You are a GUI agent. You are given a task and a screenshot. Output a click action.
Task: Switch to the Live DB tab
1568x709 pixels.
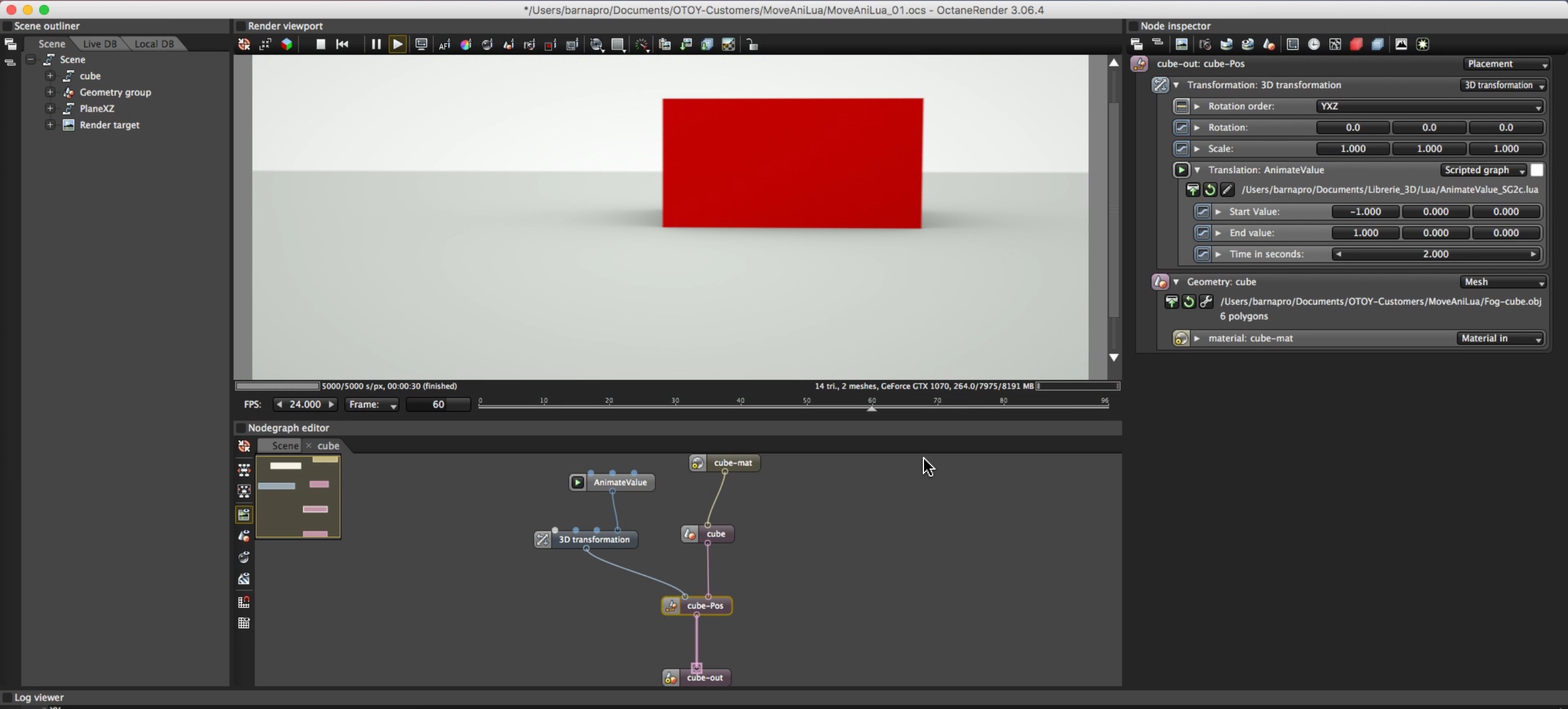coord(99,44)
